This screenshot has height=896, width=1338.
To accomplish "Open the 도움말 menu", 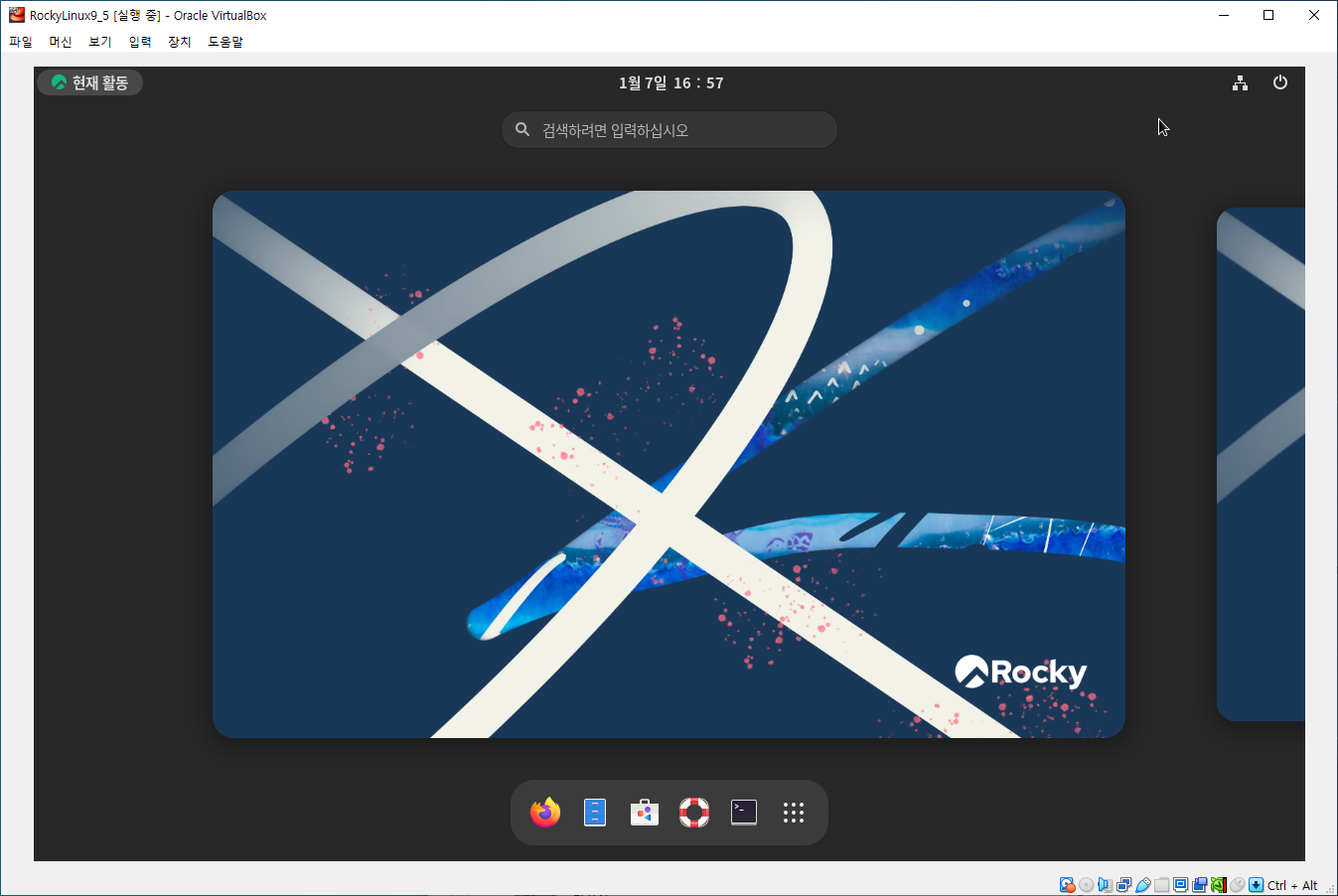I will point(225,42).
